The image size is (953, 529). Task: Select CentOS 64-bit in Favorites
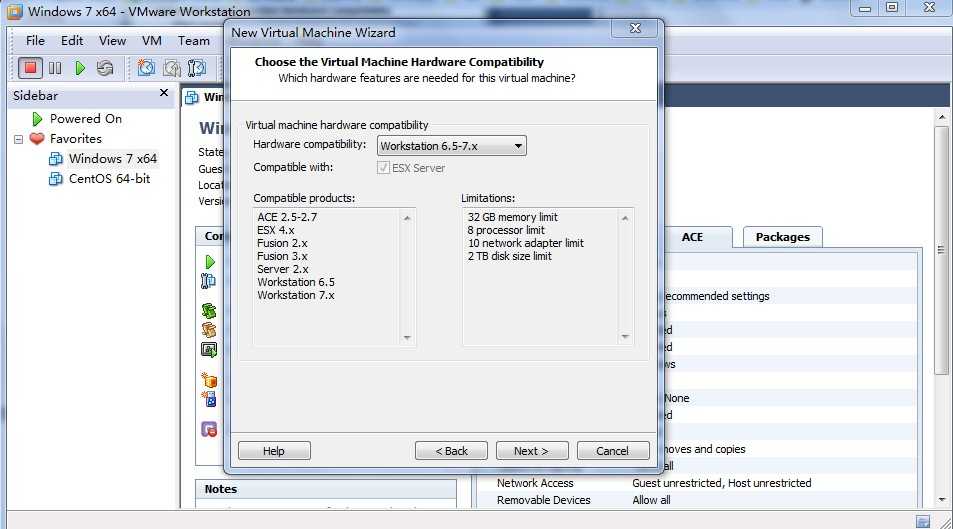pyautogui.click(x=109, y=179)
